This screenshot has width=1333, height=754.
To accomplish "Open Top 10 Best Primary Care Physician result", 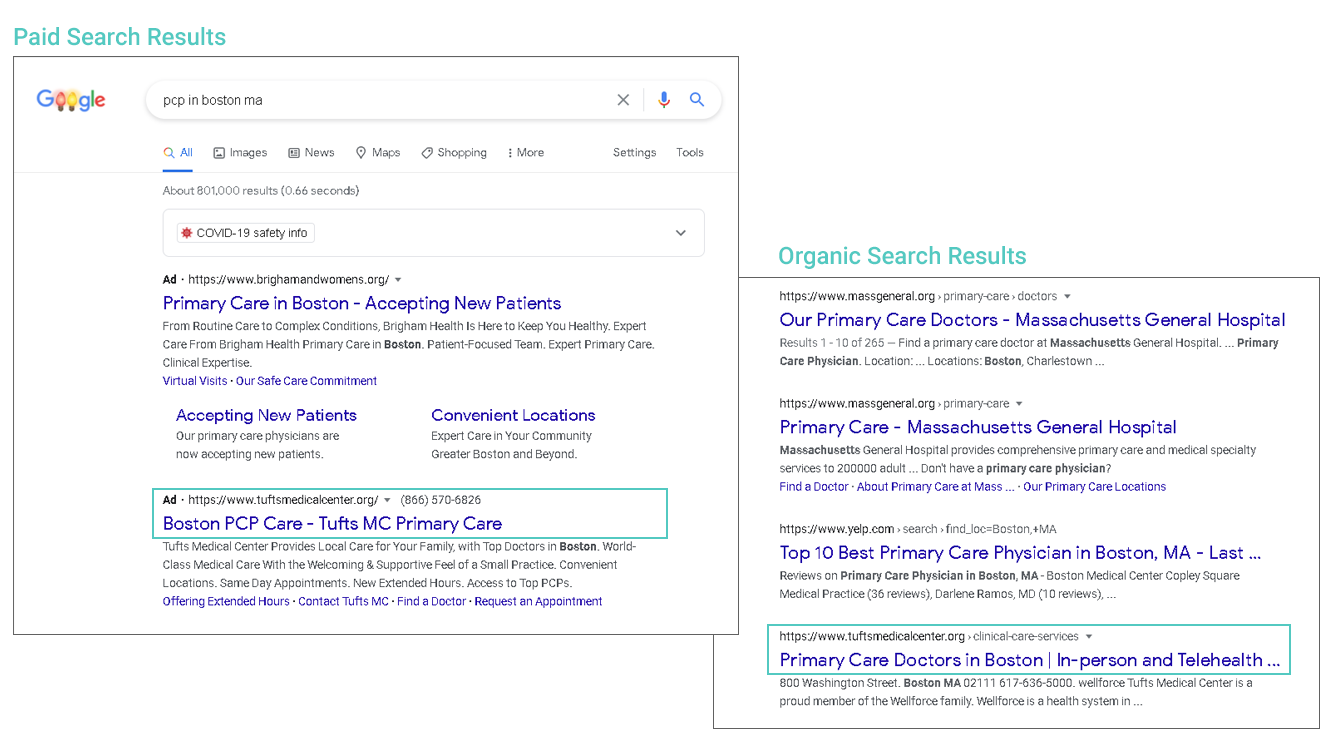I will (1020, 553).
